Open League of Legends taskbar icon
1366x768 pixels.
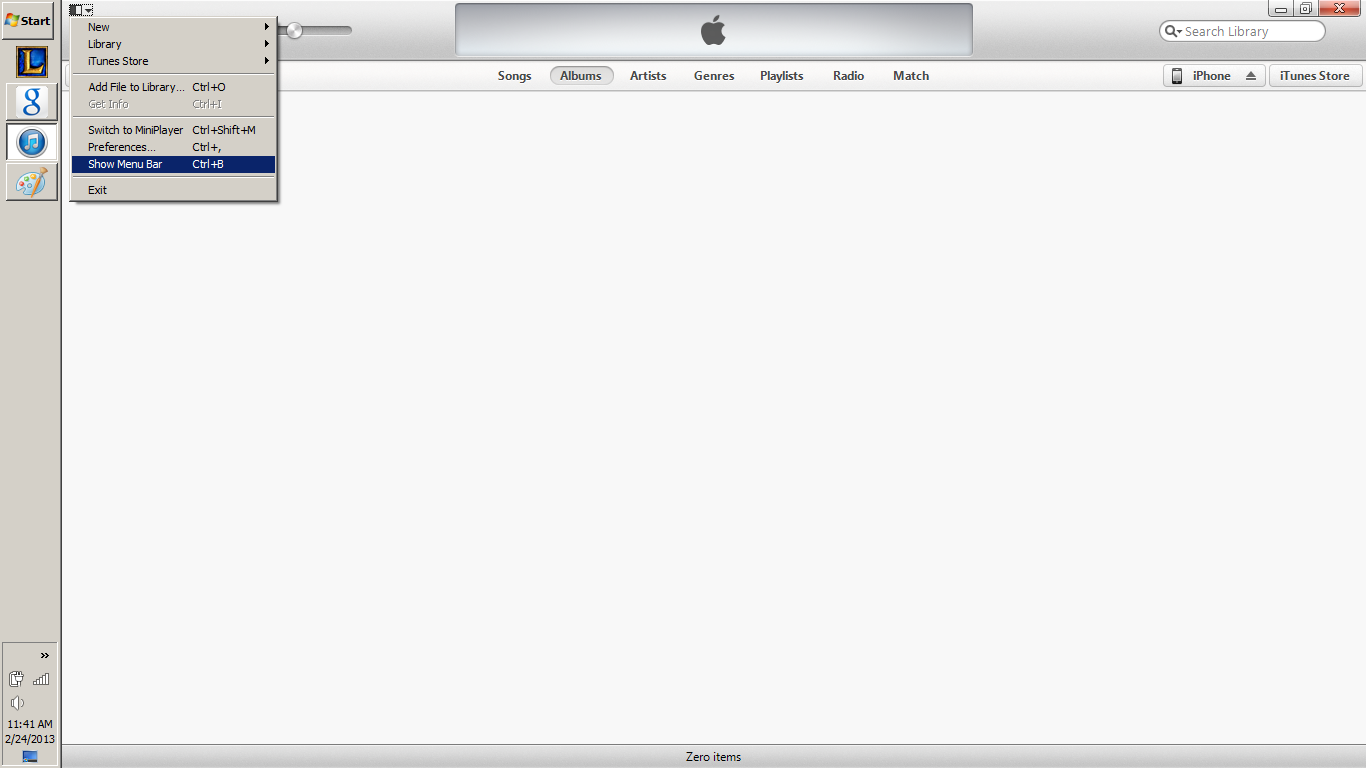[x=32, y=62]
